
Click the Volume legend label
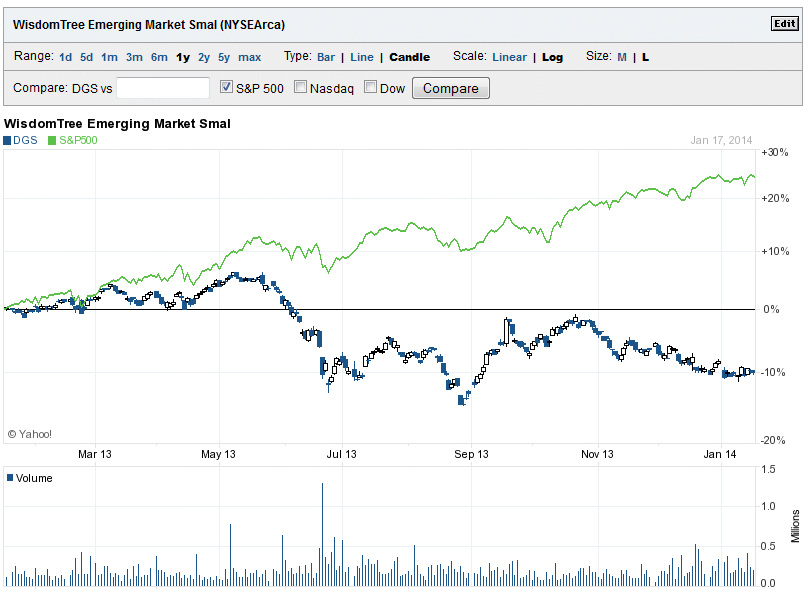[x=34, y=478]
